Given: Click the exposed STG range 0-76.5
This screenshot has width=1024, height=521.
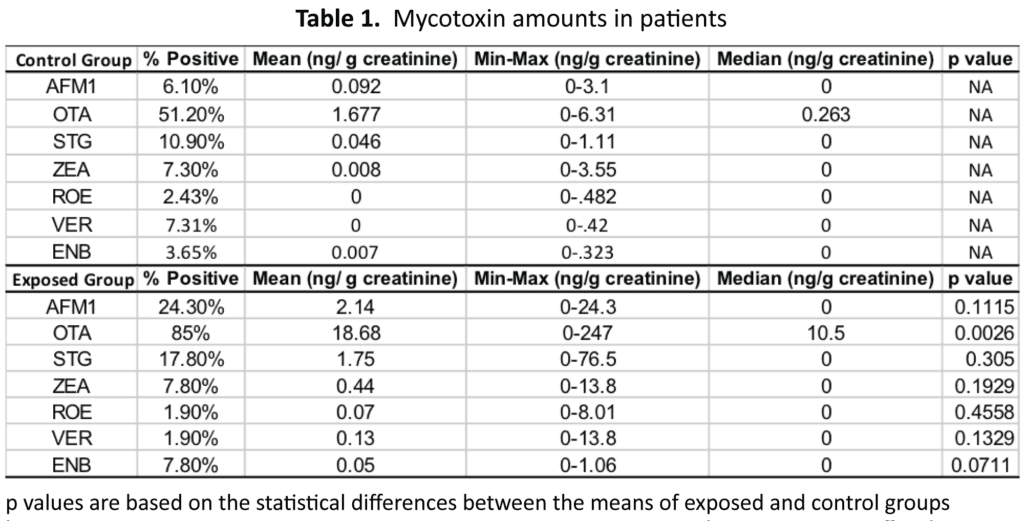Looking at the screenshot, I should (x=587, y=360).
